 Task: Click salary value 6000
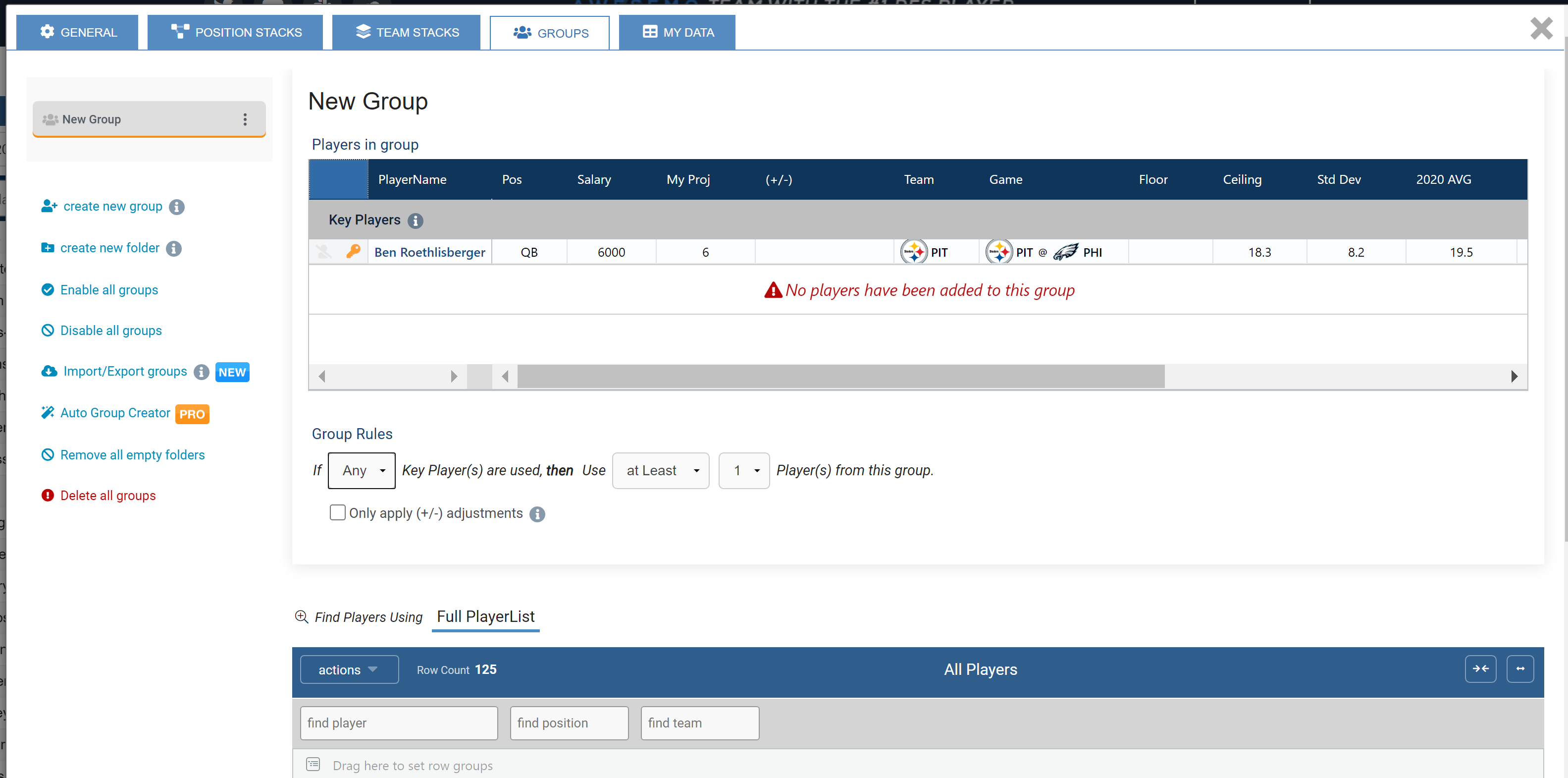point(611,252)
